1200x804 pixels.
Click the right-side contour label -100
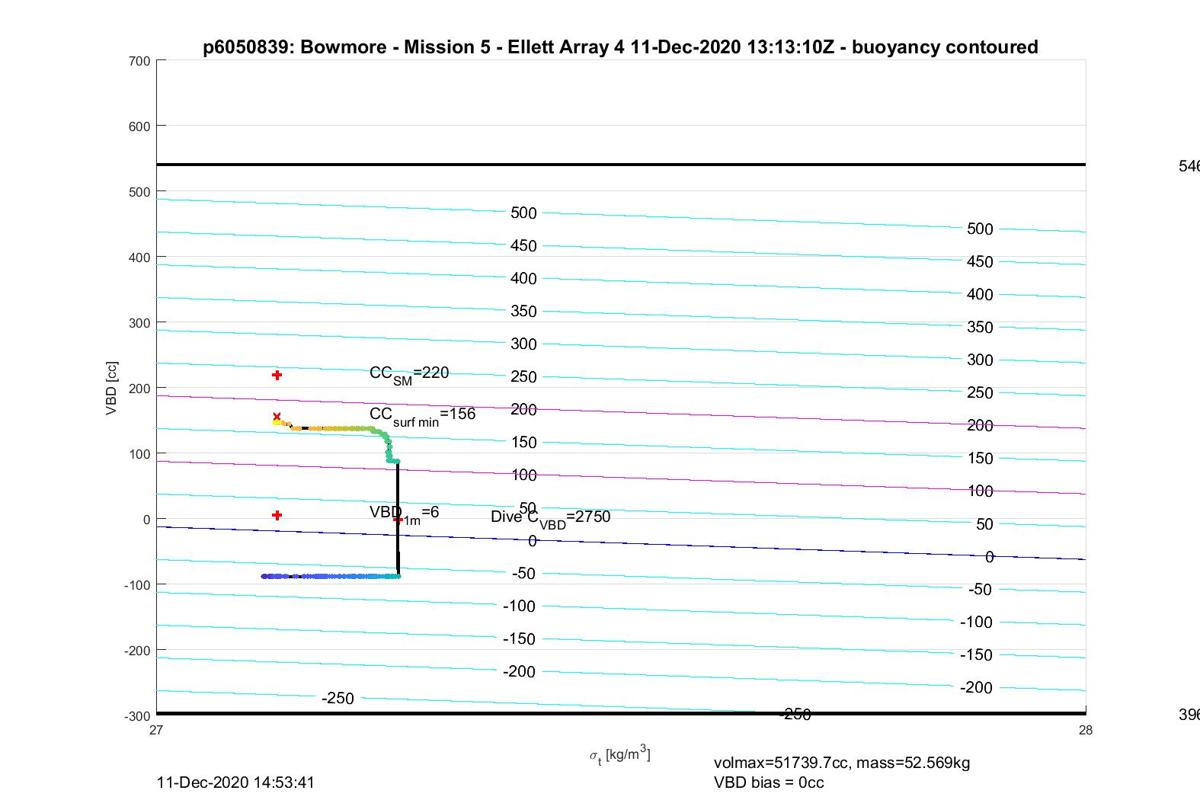tap(976, 622)
